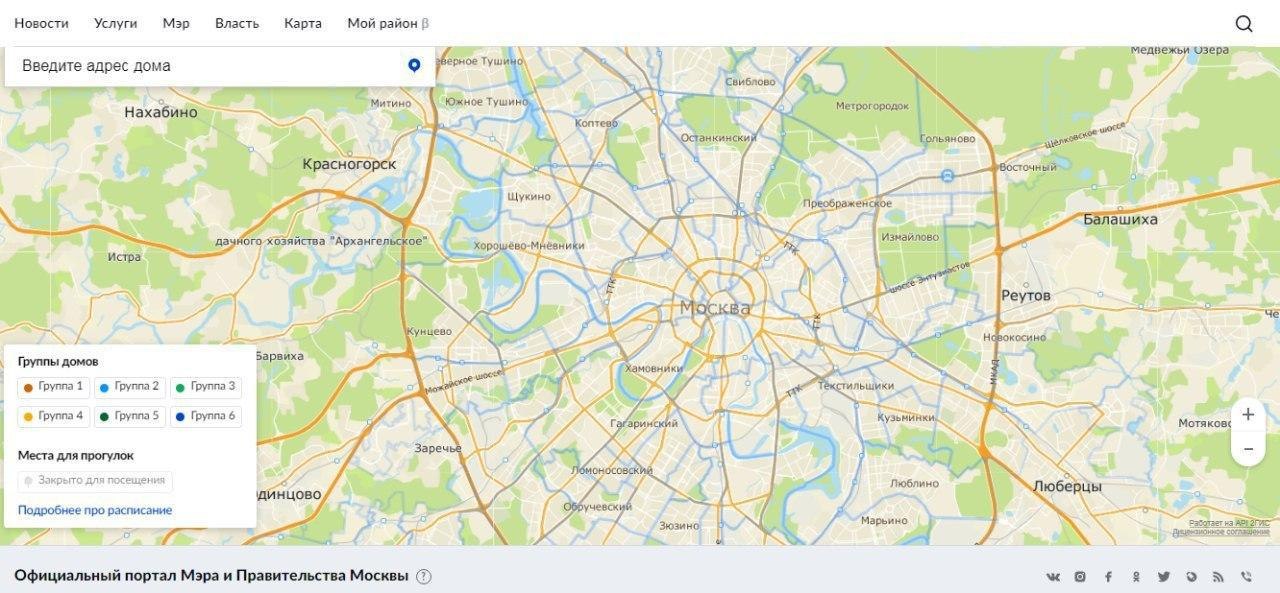Open the Twitter bird icon
The height and width of the screenshot is (593, 1280).
pyautogui.click(x=1164, y=577)
